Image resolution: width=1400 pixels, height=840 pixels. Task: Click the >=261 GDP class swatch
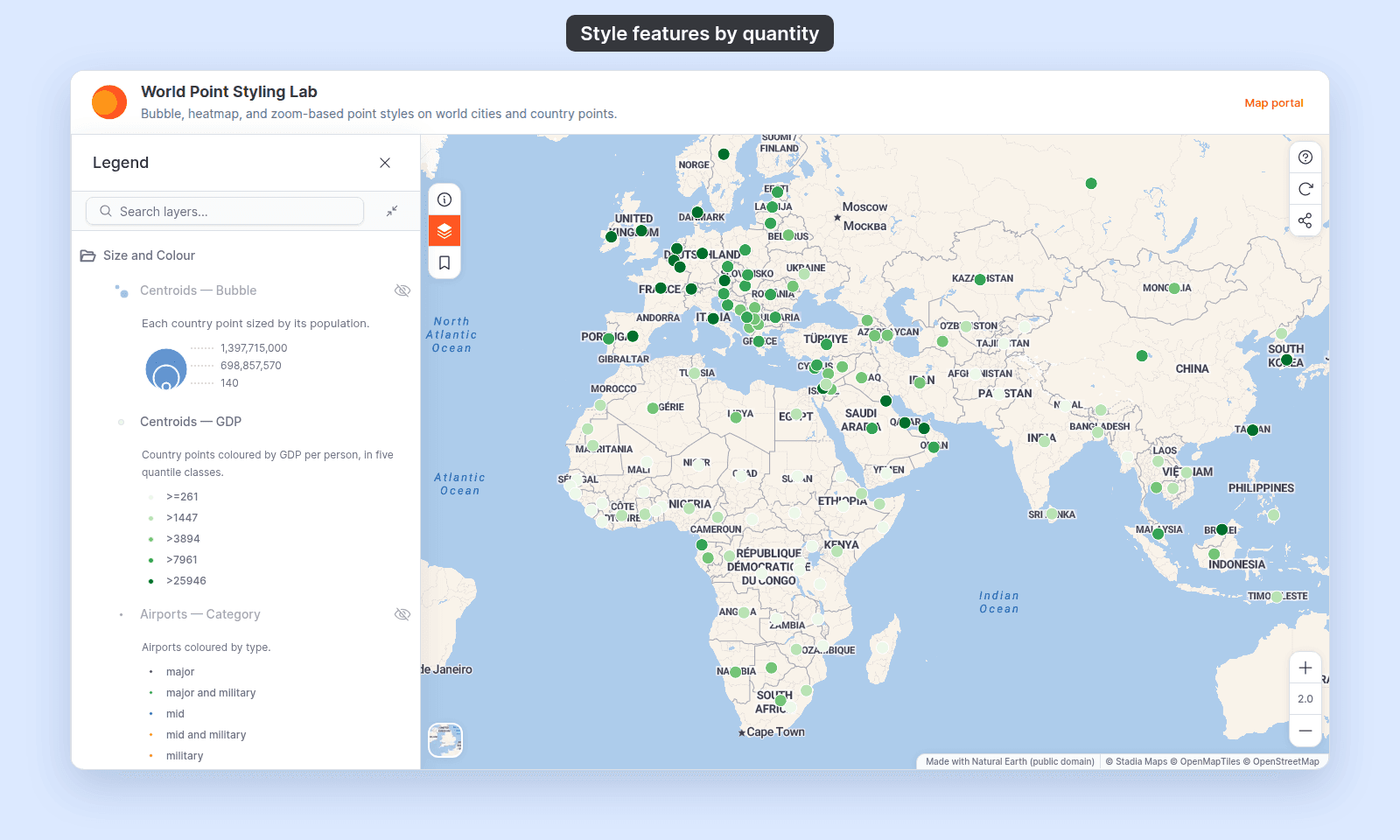(150, 497)
